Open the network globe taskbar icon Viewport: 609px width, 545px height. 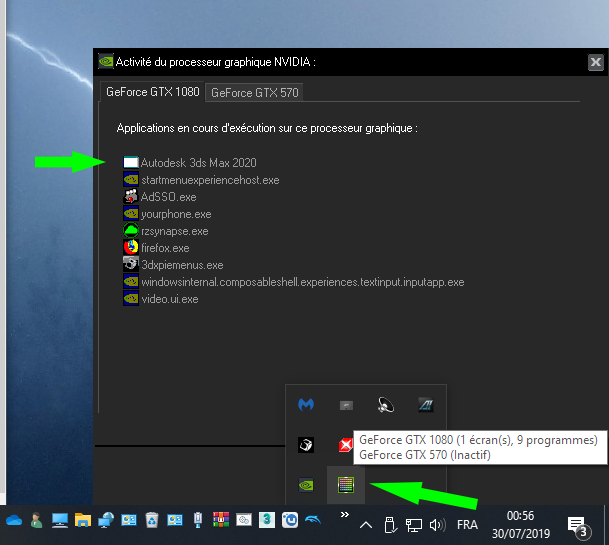[x=106, y=520]
